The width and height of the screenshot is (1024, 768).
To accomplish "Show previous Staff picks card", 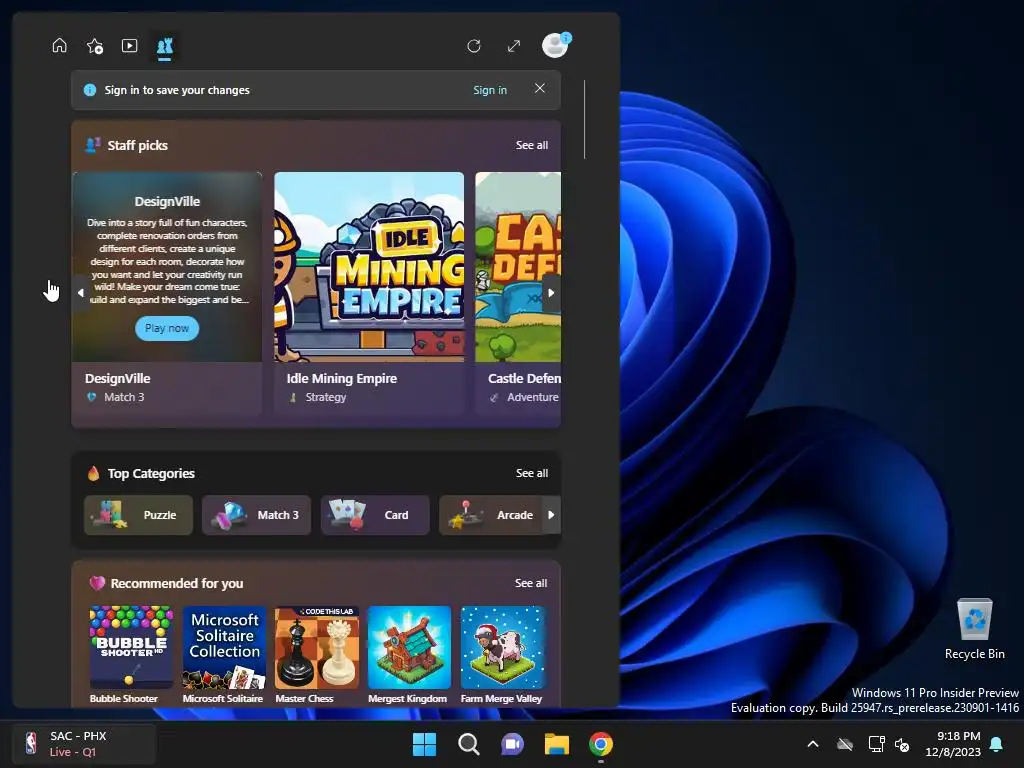I will tap(80, 293).
